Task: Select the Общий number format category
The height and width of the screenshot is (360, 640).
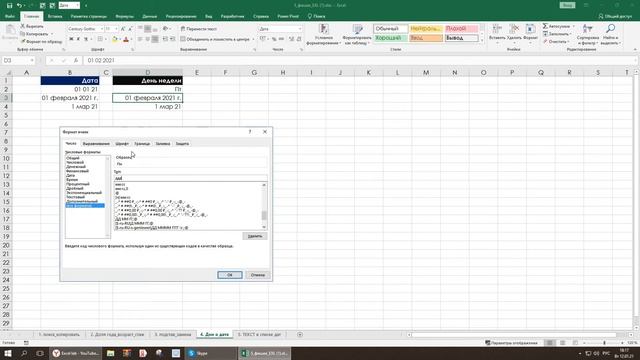Action: click(73, 158)
